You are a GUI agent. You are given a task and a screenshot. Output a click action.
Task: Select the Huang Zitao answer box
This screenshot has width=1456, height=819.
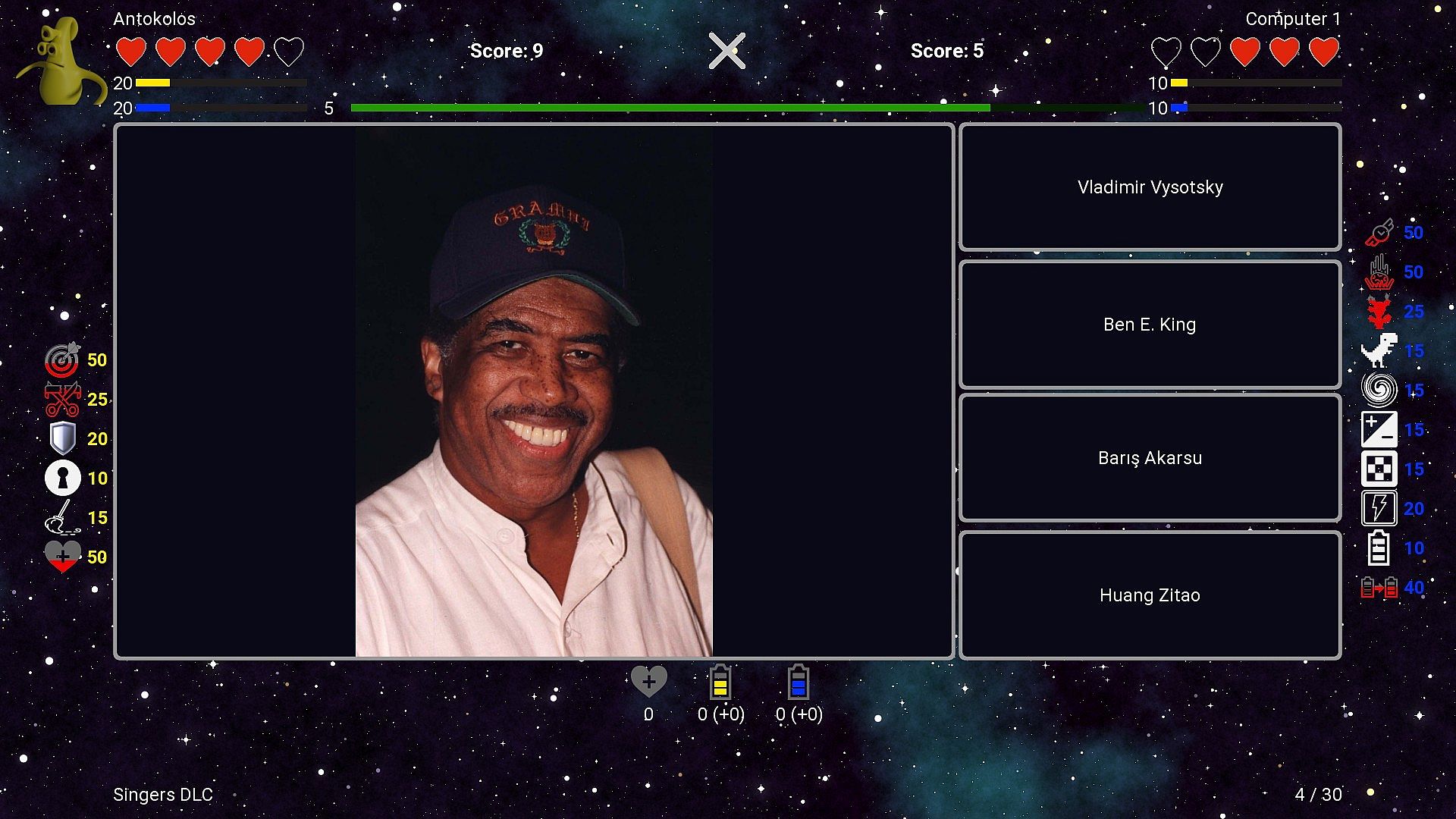1150,595
